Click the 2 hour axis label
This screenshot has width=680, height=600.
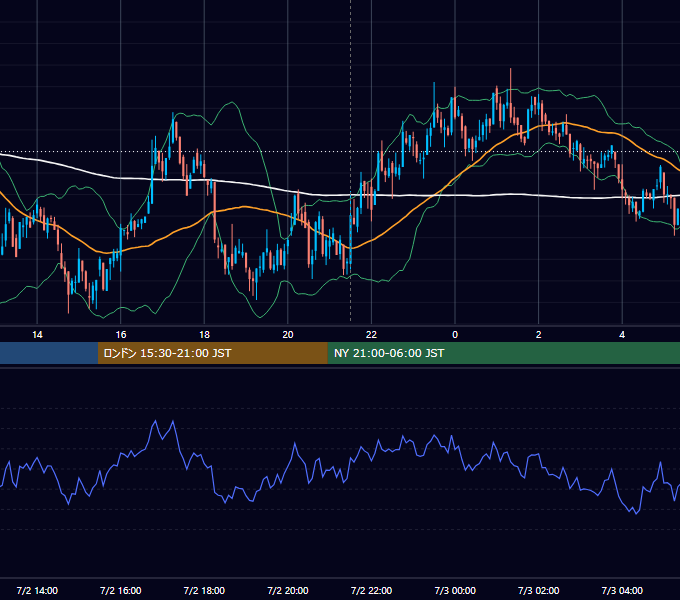pos(539,335)
